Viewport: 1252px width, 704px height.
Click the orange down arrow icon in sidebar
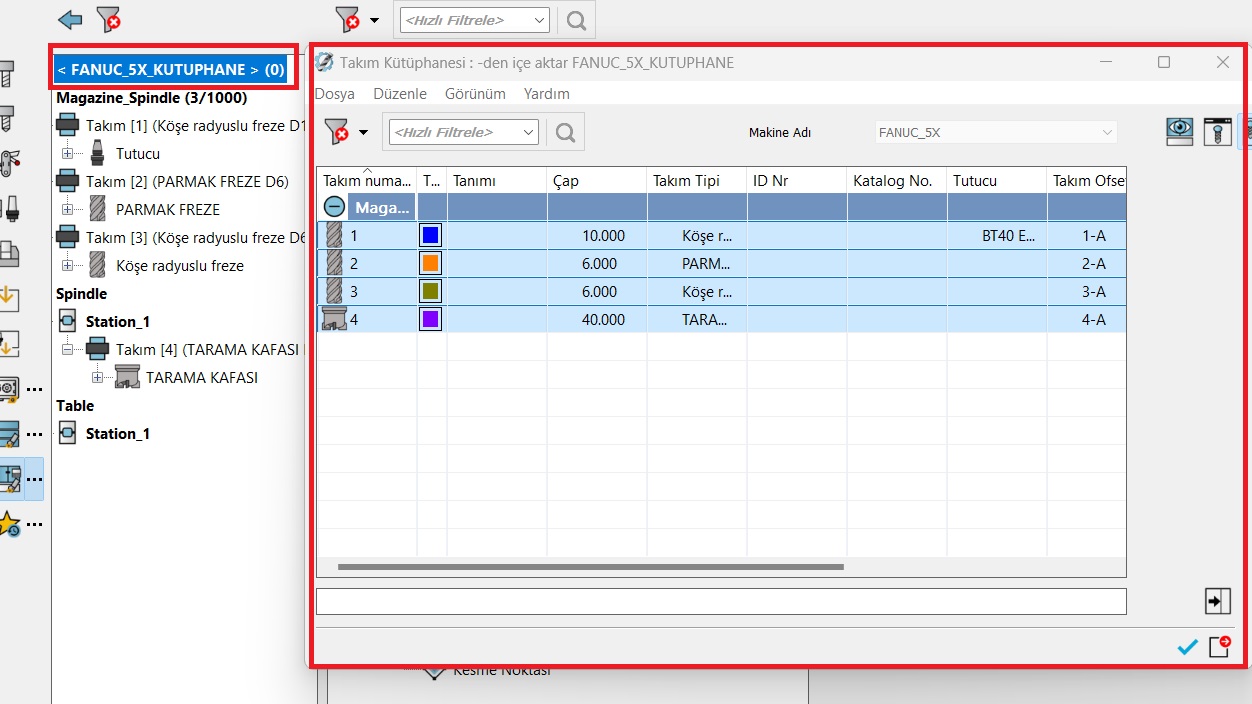pos(8,298)
